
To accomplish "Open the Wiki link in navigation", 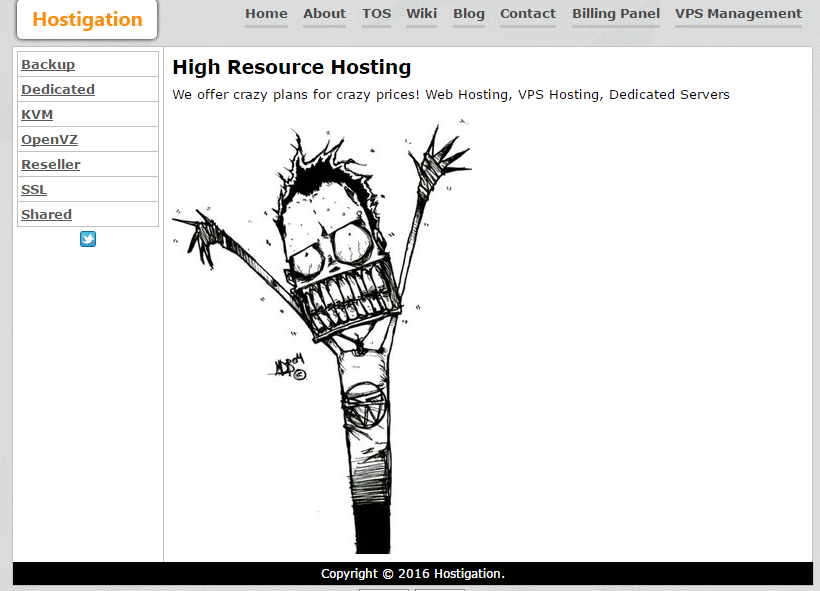I will pyautogui.click(x=421, y=14).
